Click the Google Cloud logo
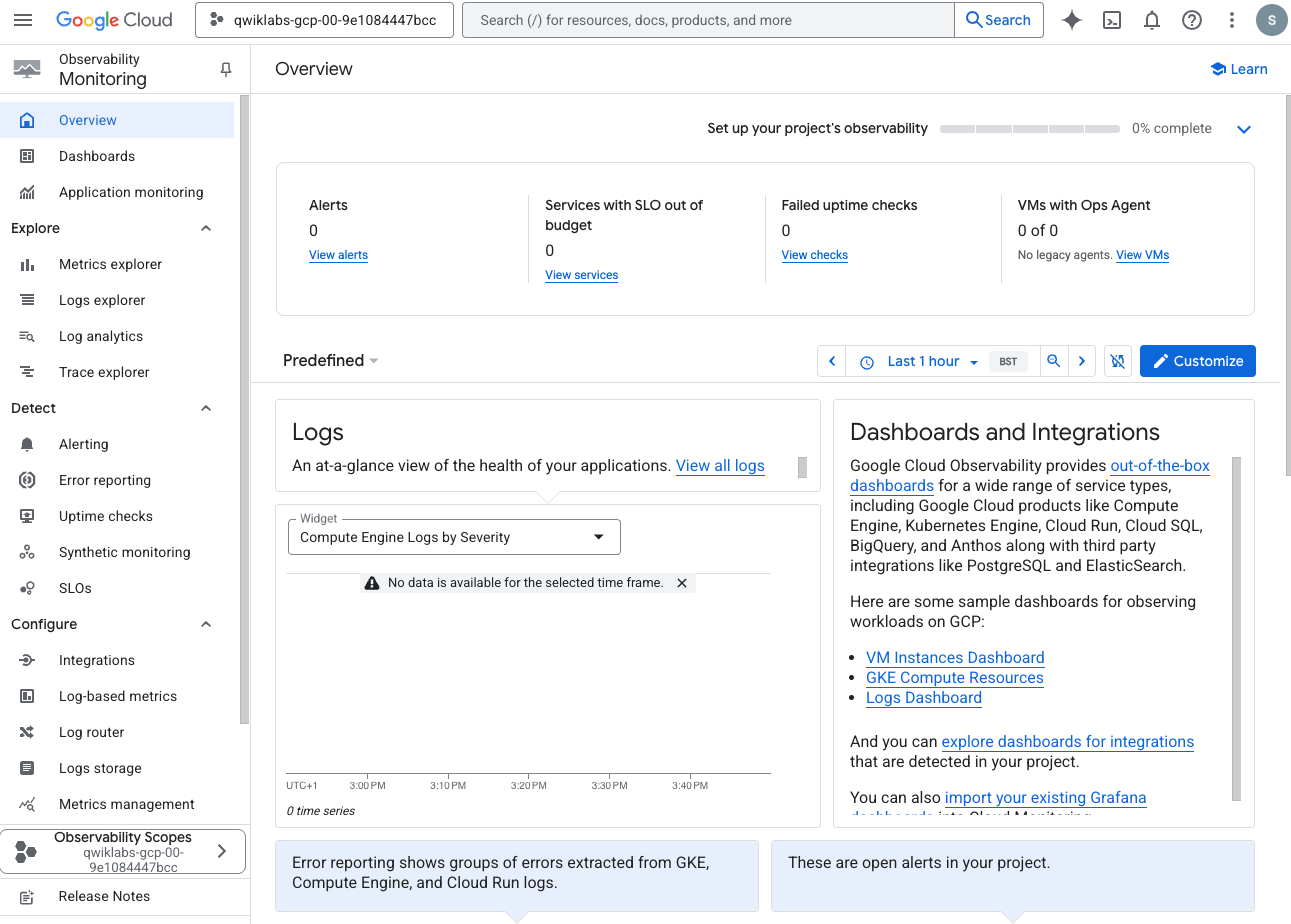Screen dimensions: 1291x924 [114, 20]
